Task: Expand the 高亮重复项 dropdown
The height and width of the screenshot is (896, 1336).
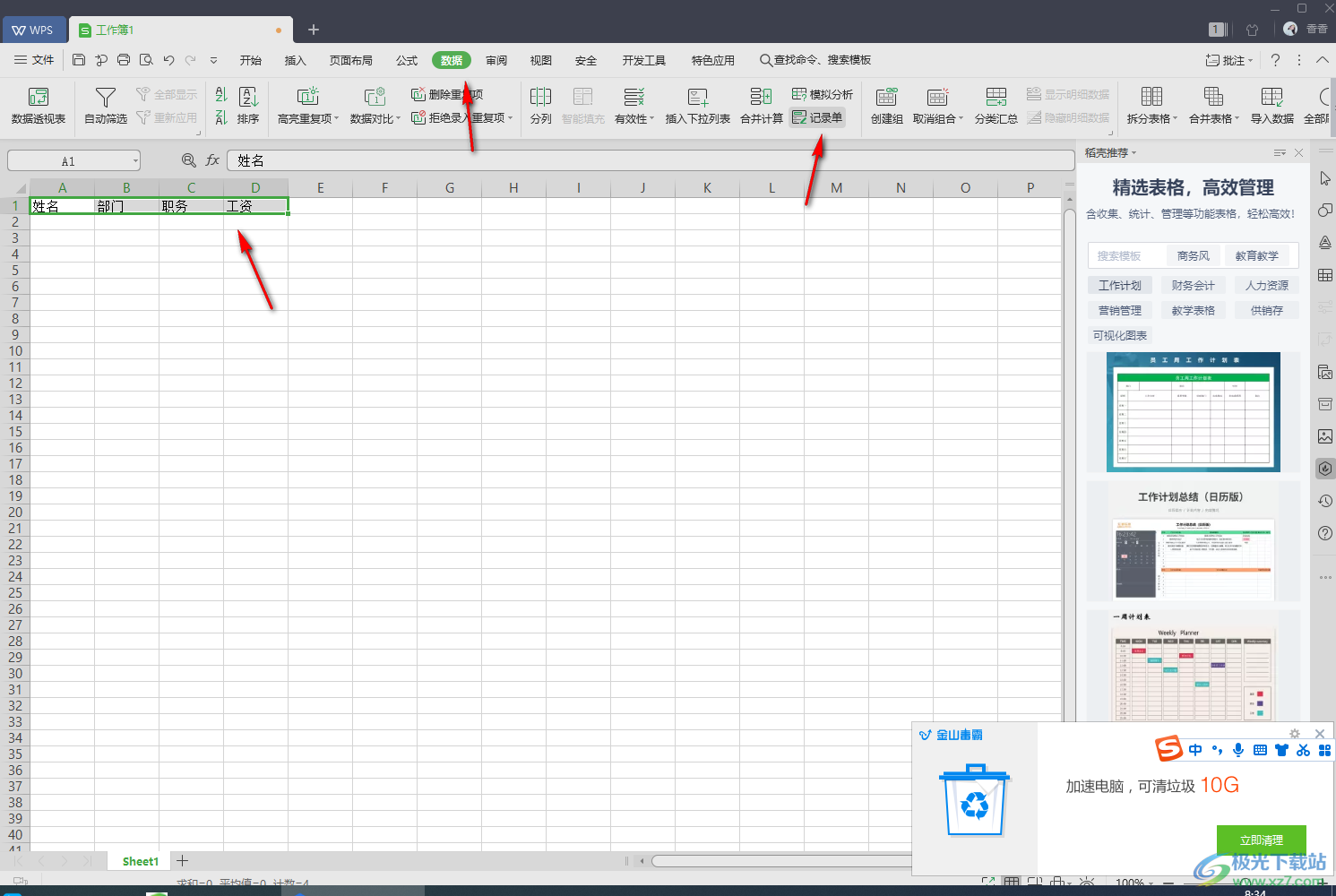Action: pos(337,118)
